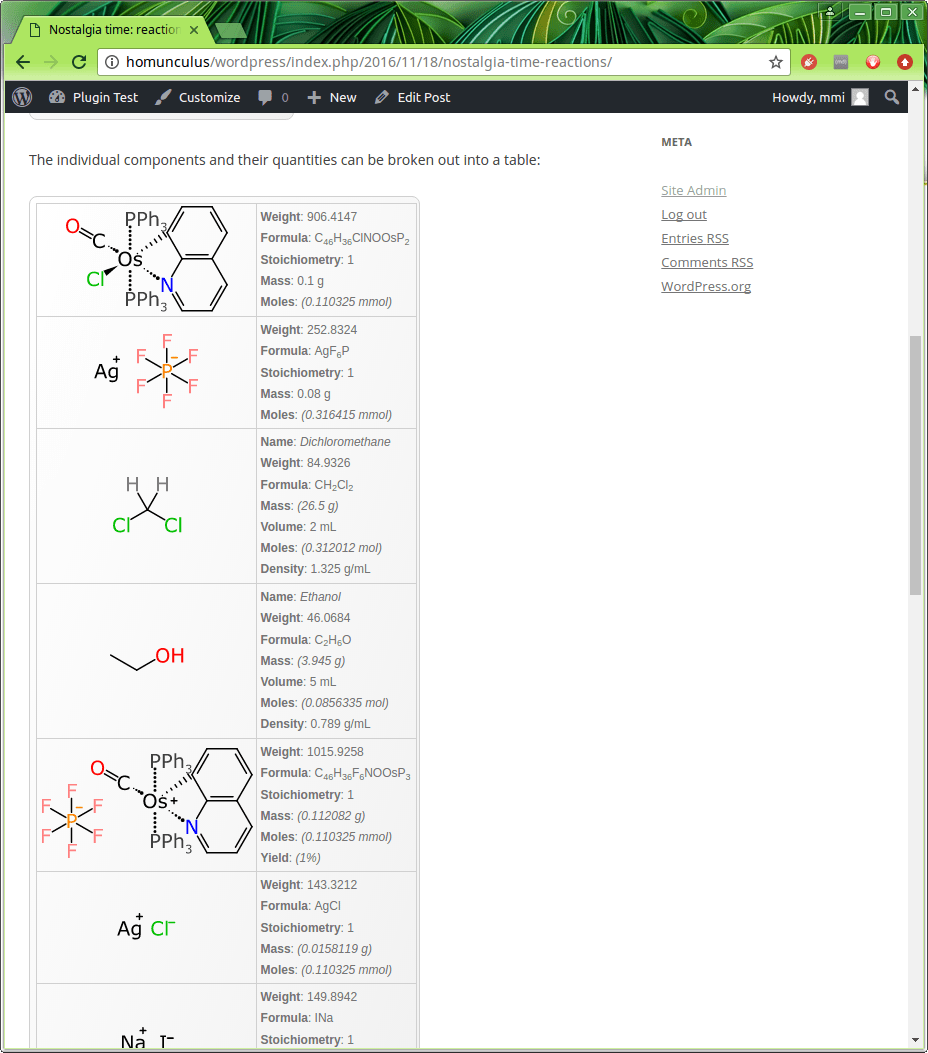Bookmark page with the star icon
Viewport: 928px width, 1053px height.
(776, 62)
